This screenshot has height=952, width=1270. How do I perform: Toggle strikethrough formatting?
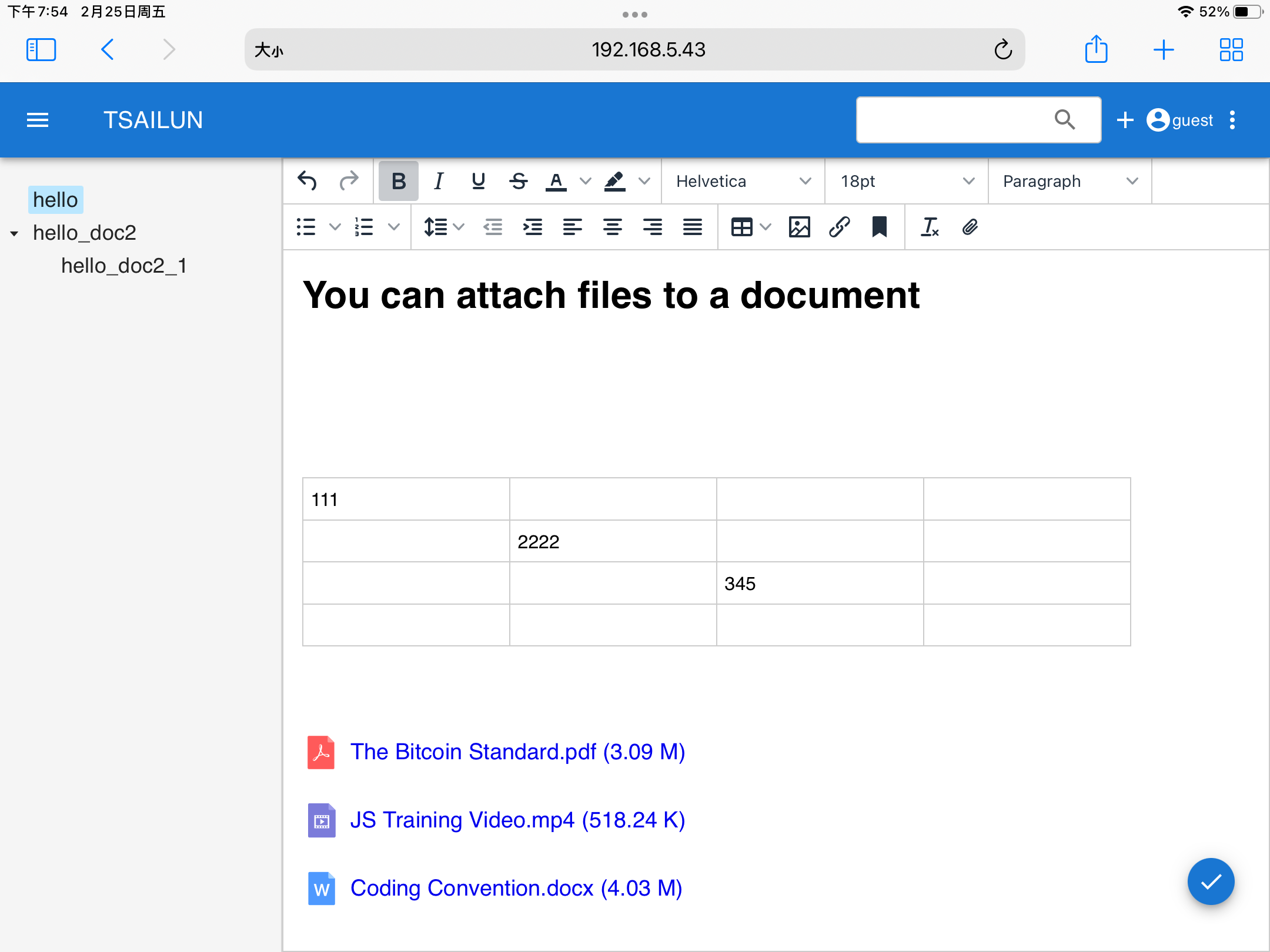tap(519, 181)
